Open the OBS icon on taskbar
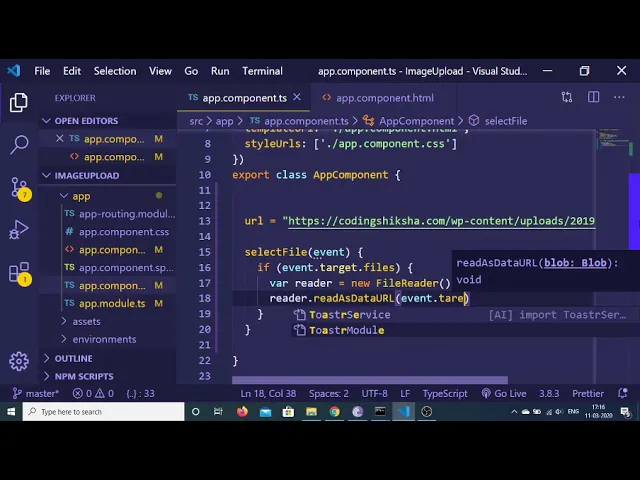The height and width of the screenshot is (480, 640). click(x=427, y=411)
